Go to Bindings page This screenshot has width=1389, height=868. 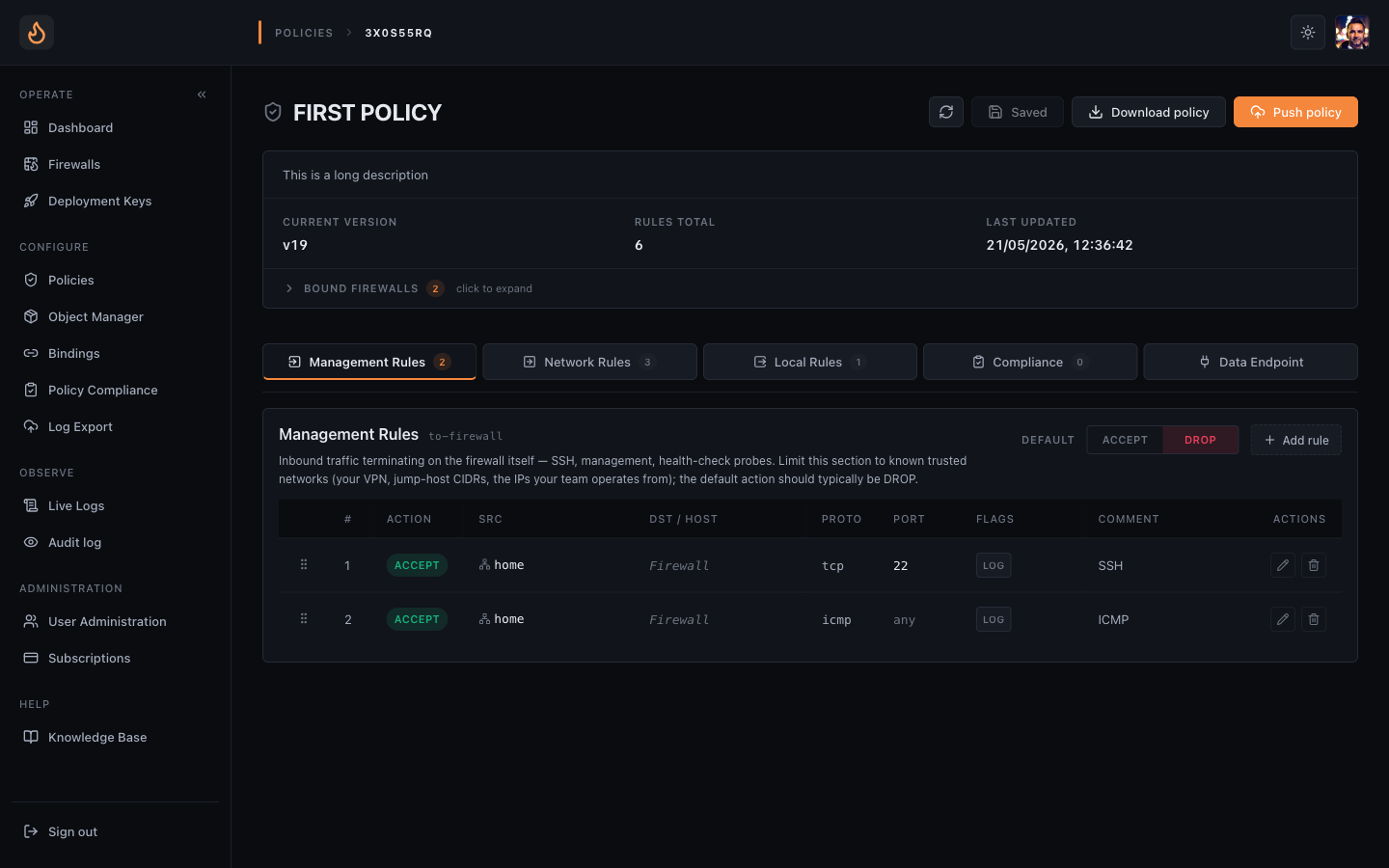(x=115, y=353)
